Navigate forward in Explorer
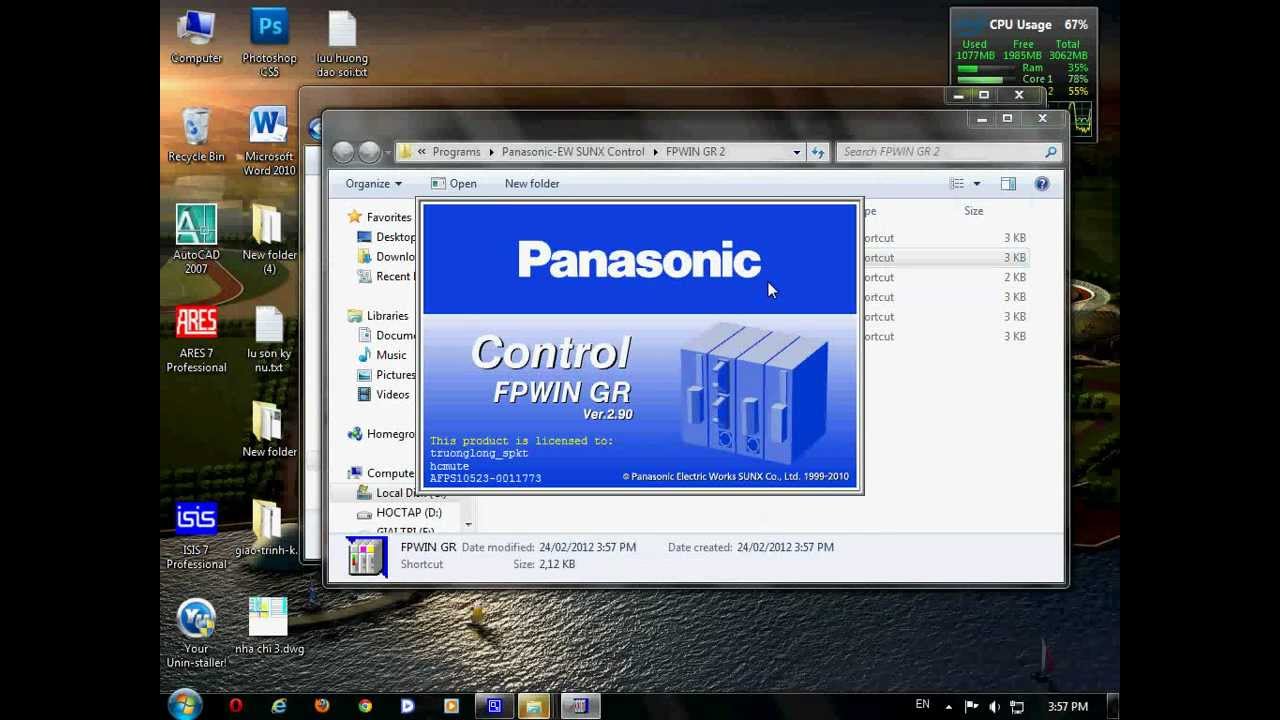1280x720 pixels. pos(369,152)
